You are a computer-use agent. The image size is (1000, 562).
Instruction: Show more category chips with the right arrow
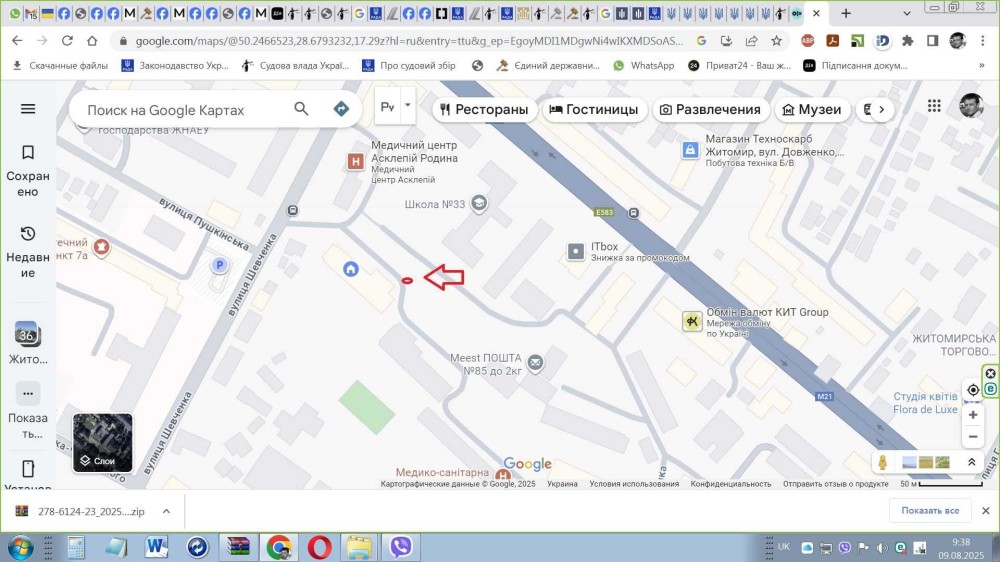coord(881,109)
